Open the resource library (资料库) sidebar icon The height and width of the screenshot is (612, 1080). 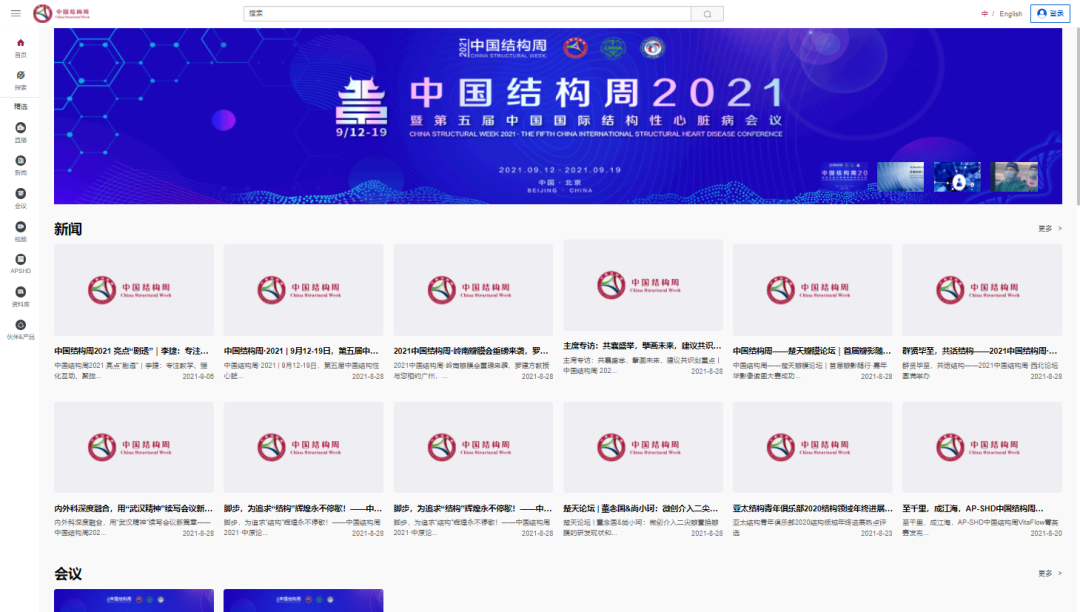coord(20,292)
